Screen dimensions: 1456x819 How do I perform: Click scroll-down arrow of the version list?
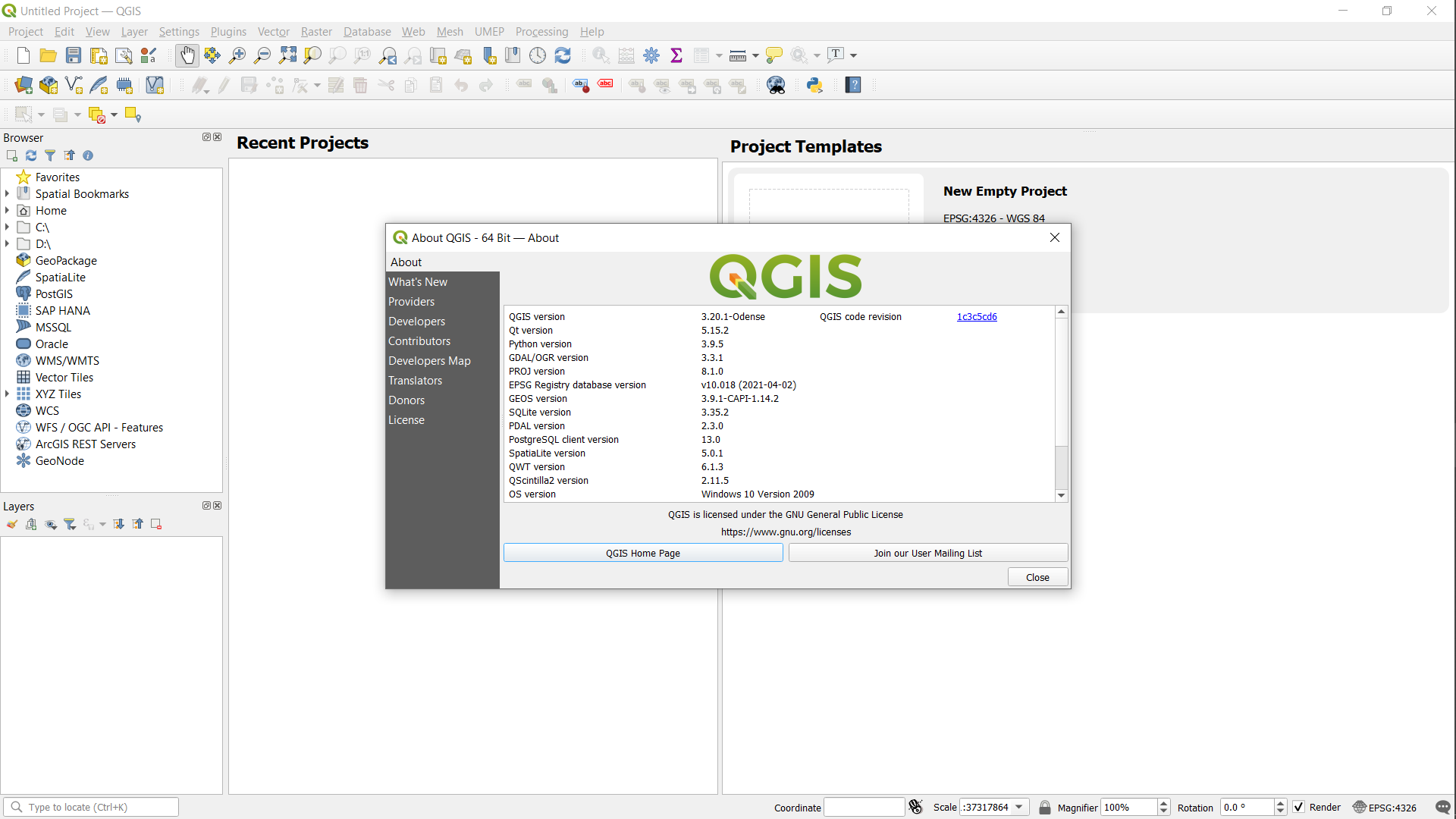tap(1061, 495)
